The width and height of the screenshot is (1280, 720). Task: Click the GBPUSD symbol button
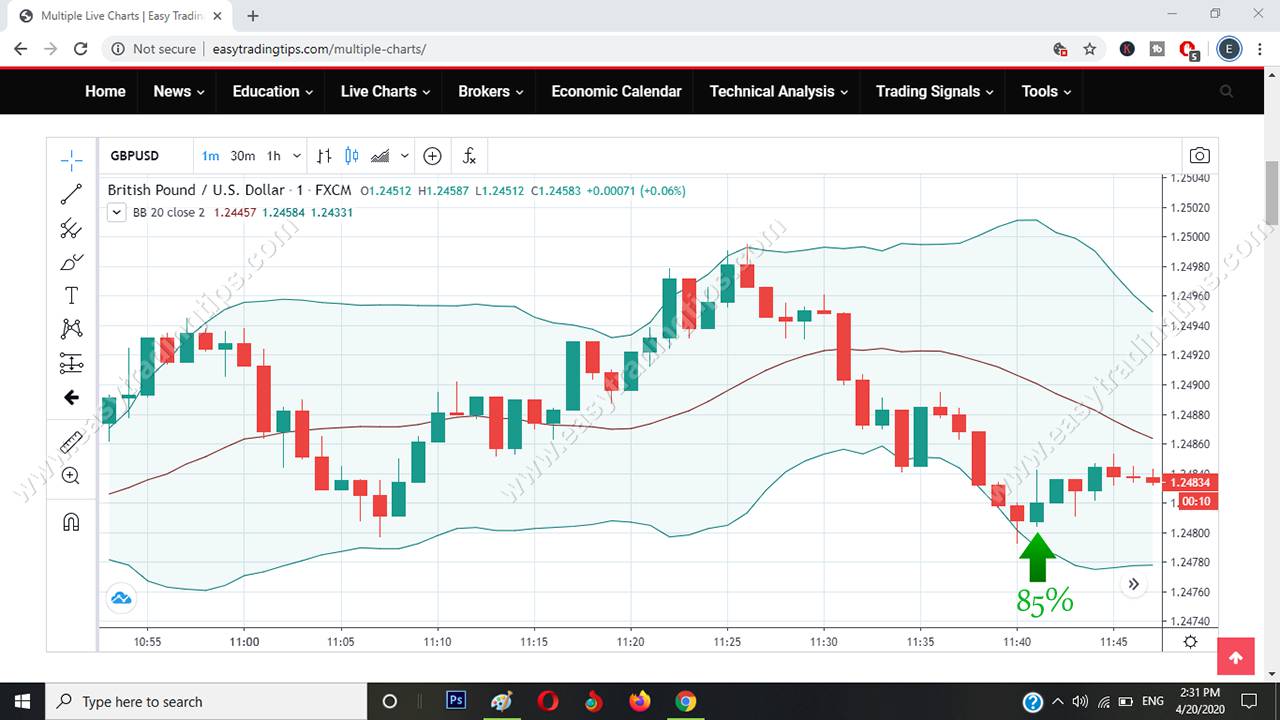click(x=134, y=155)
